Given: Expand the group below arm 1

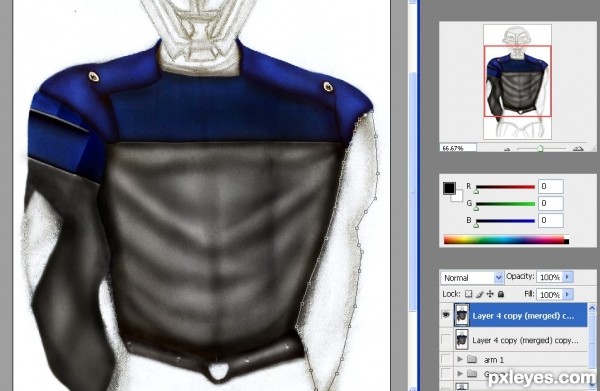Looking at the screenshot, I should coord(460,373).
